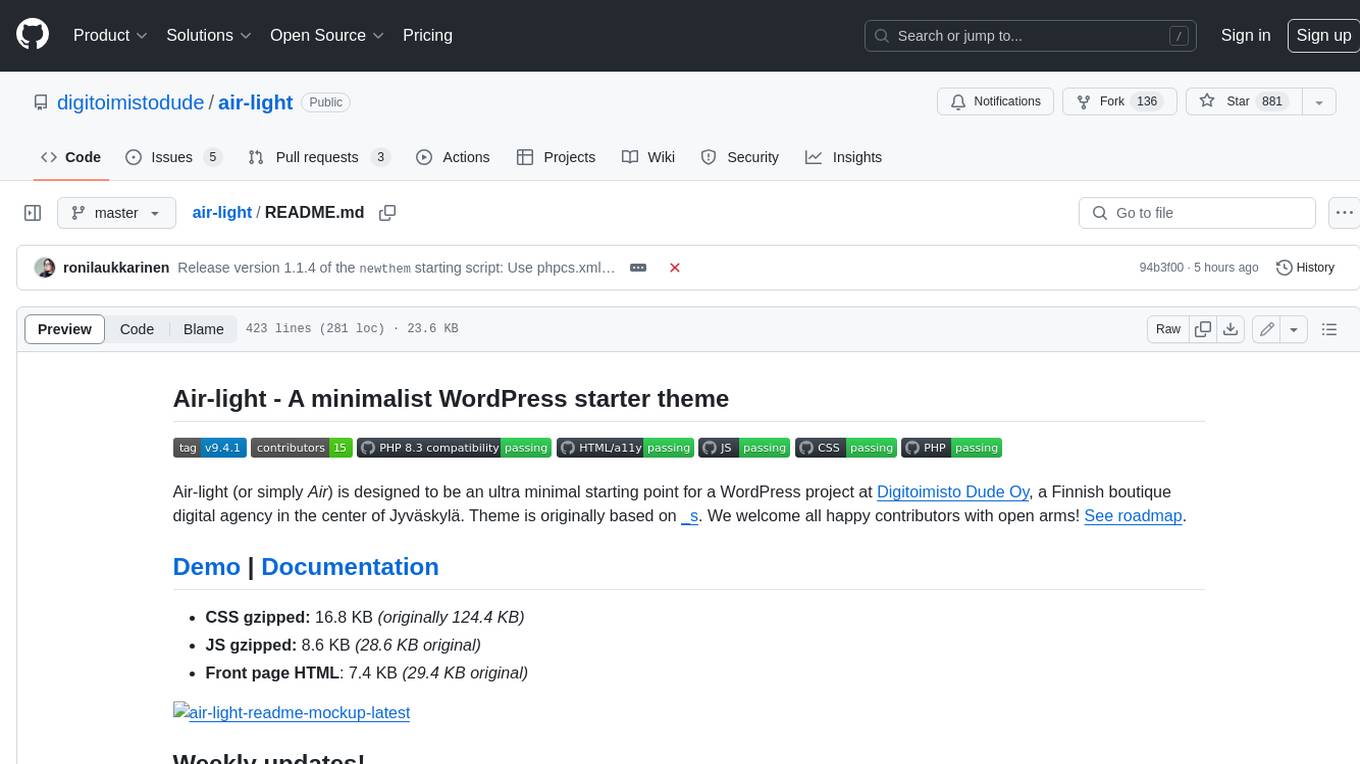This screenshot has height=764, width=1360.
Task: Switch to the Pull requests tab
Action: pyautogui.click(x=319, y=157)
